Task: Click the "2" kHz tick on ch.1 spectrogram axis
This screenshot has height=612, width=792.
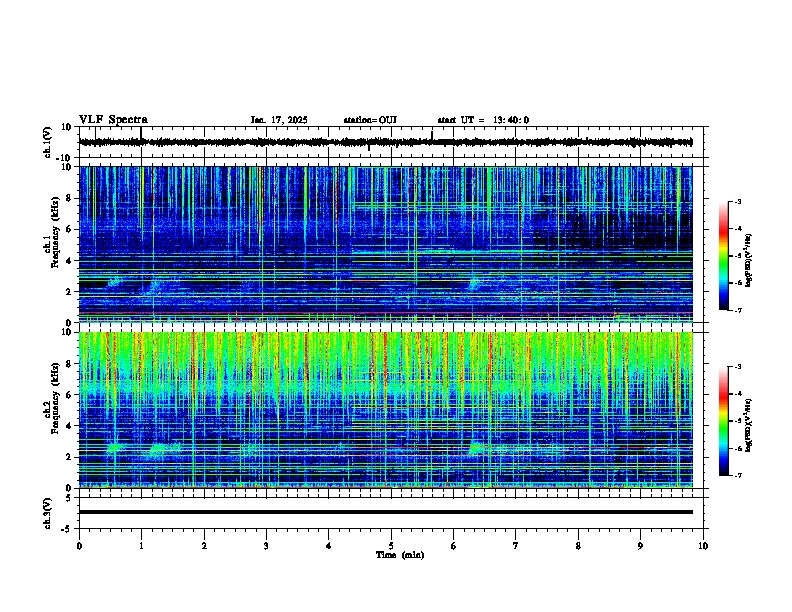Action: (70, 292)
